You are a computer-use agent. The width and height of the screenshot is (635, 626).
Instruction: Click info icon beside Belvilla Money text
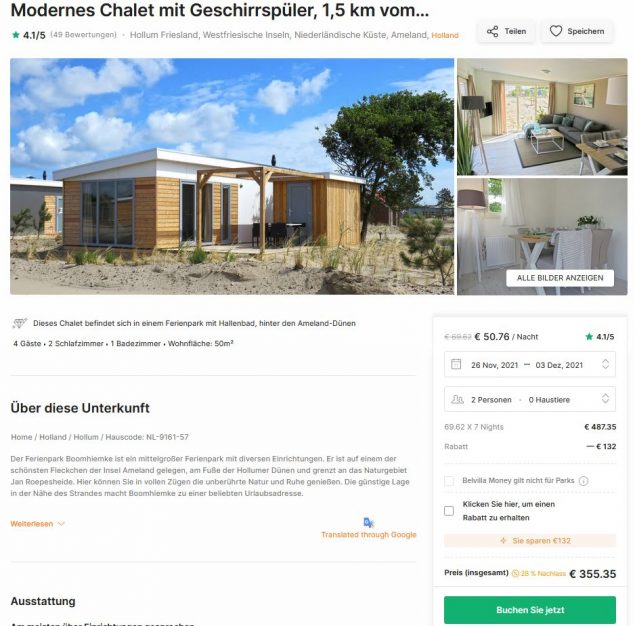583,481
